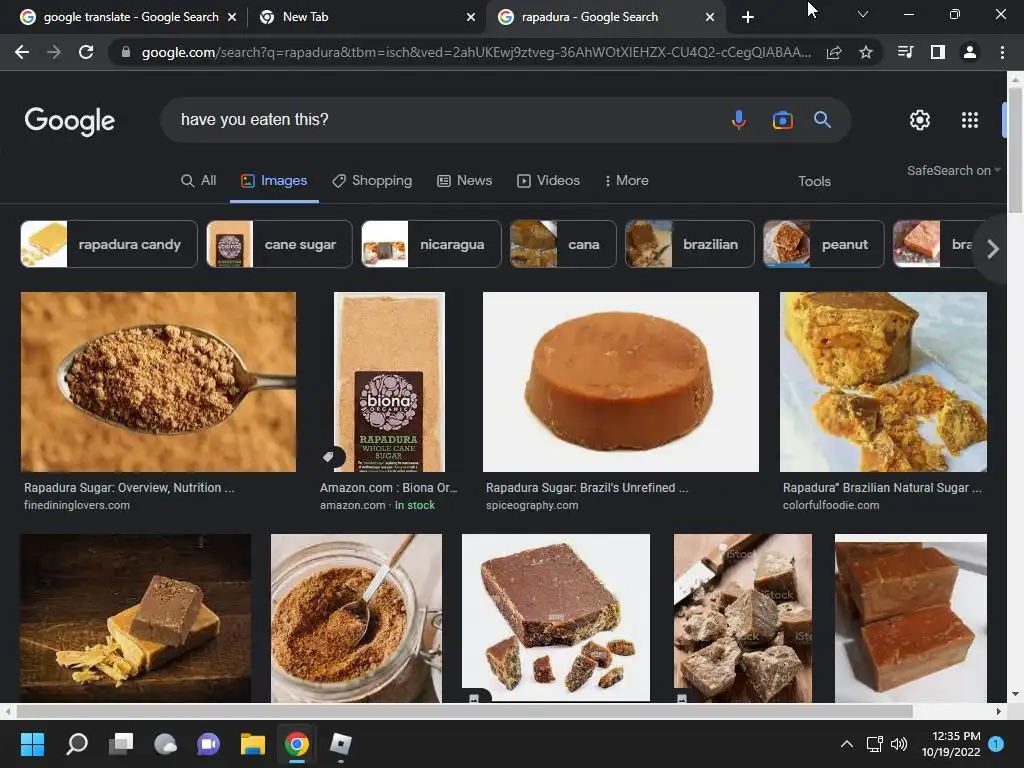Image resolution: width=1024 pixels, height=768 pixels.
Task: Open Tools filter options
Action: pos(814,182)
